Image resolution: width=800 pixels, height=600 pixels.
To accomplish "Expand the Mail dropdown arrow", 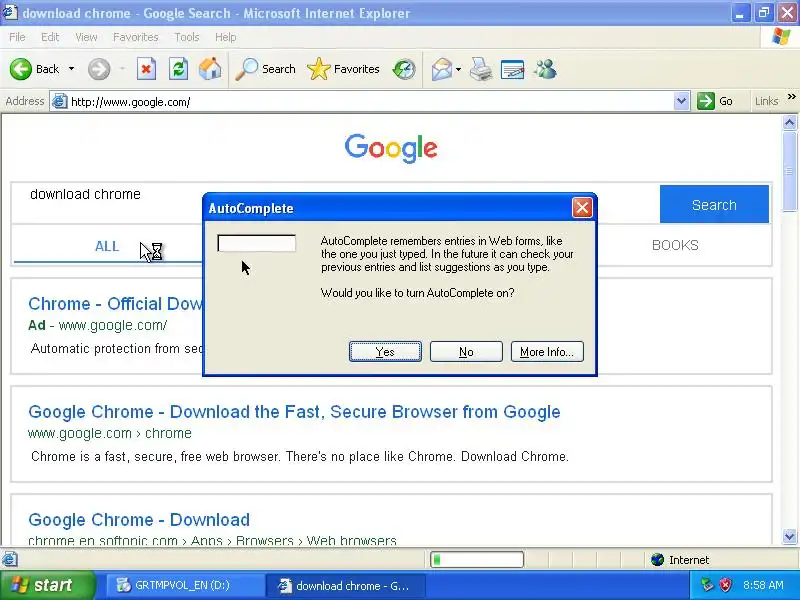I will point(458,69).
